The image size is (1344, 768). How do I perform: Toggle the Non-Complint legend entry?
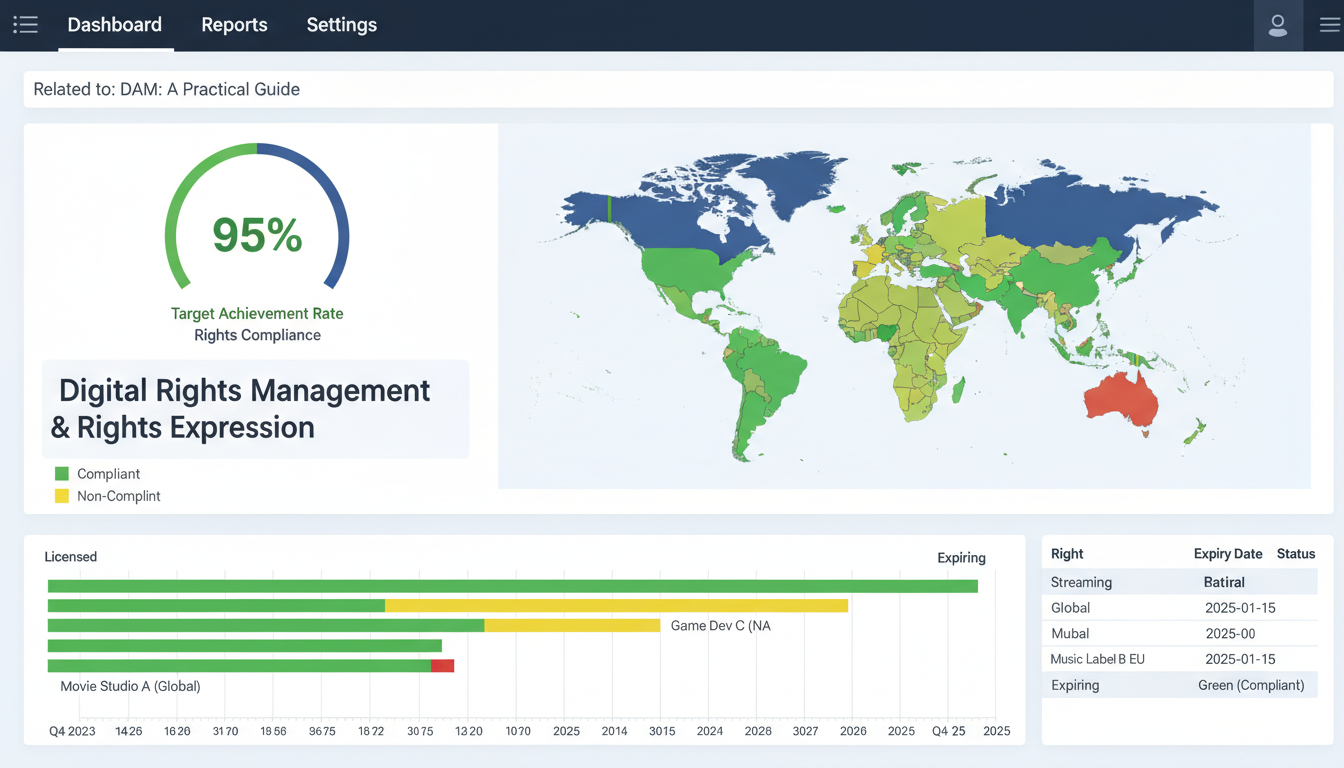click(x=119, y=495)
